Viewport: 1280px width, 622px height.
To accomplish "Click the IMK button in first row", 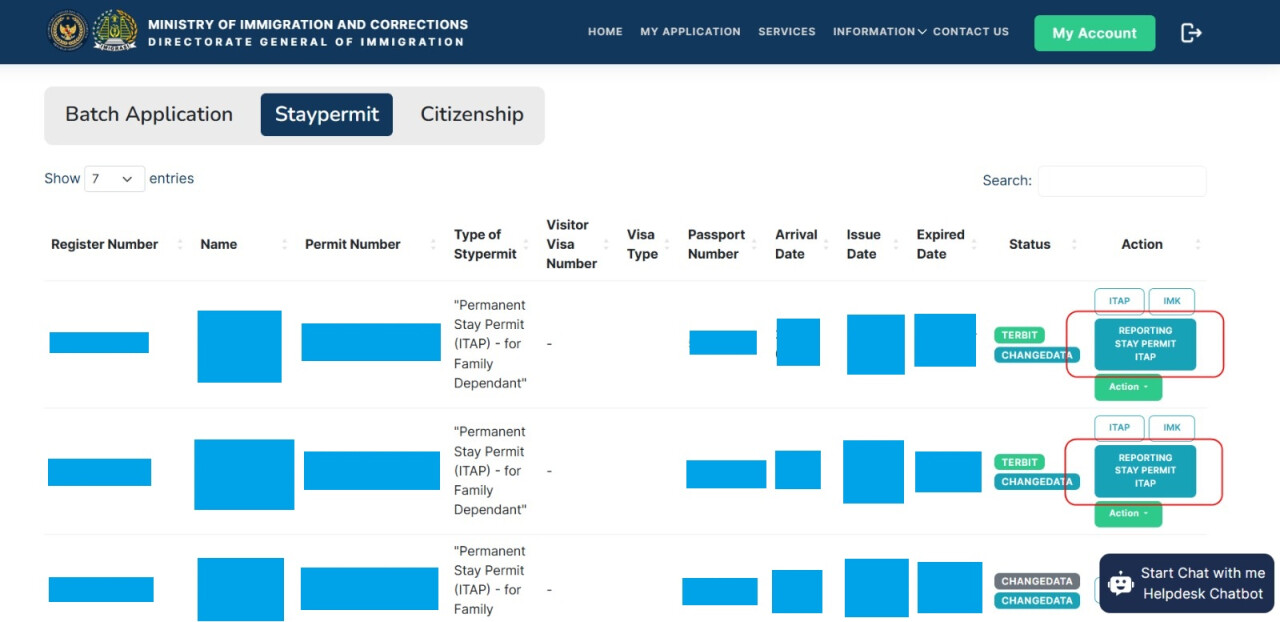I will [x=1171, y=301].
